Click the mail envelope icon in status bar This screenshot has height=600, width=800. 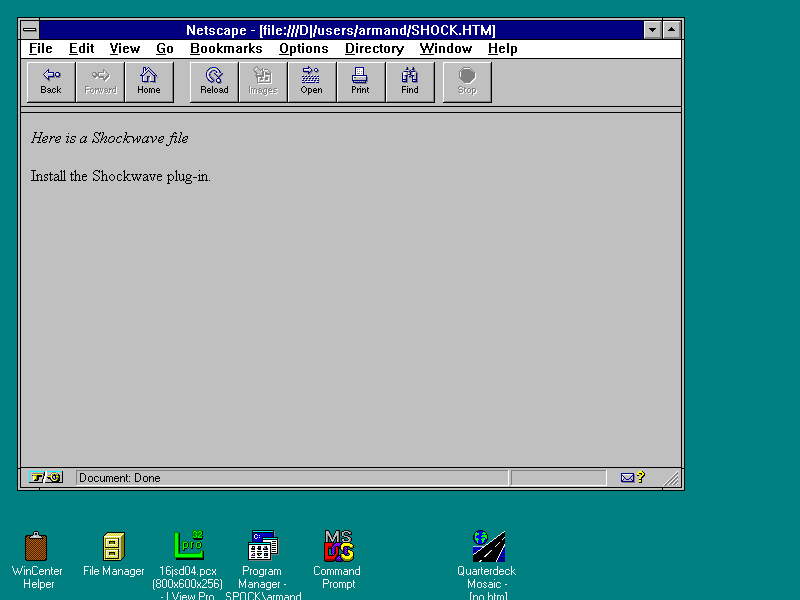tap(628, 478)
